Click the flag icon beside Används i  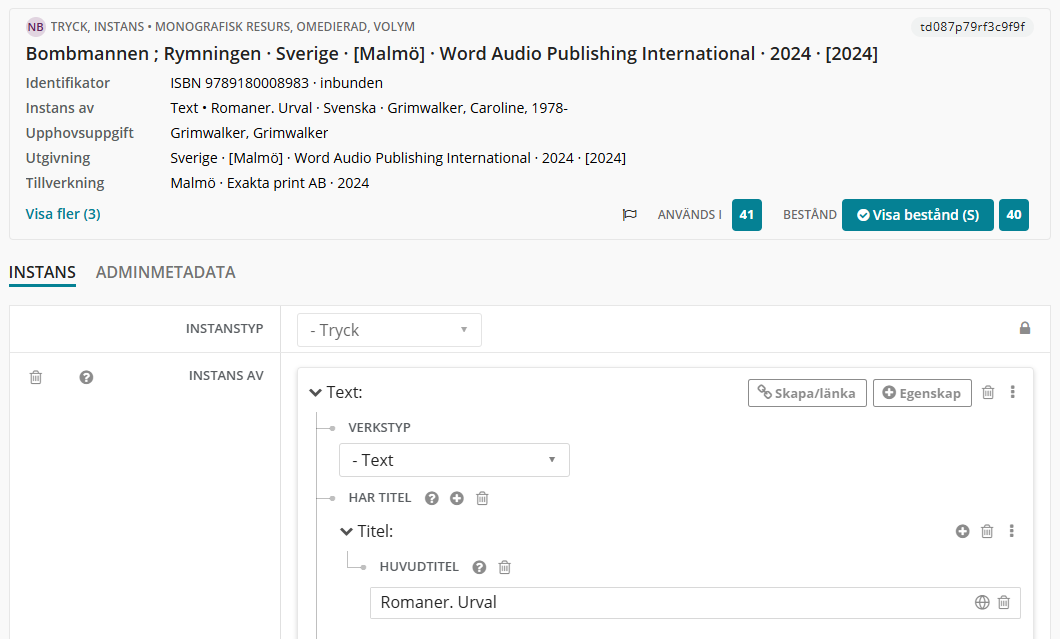[629, 215]
